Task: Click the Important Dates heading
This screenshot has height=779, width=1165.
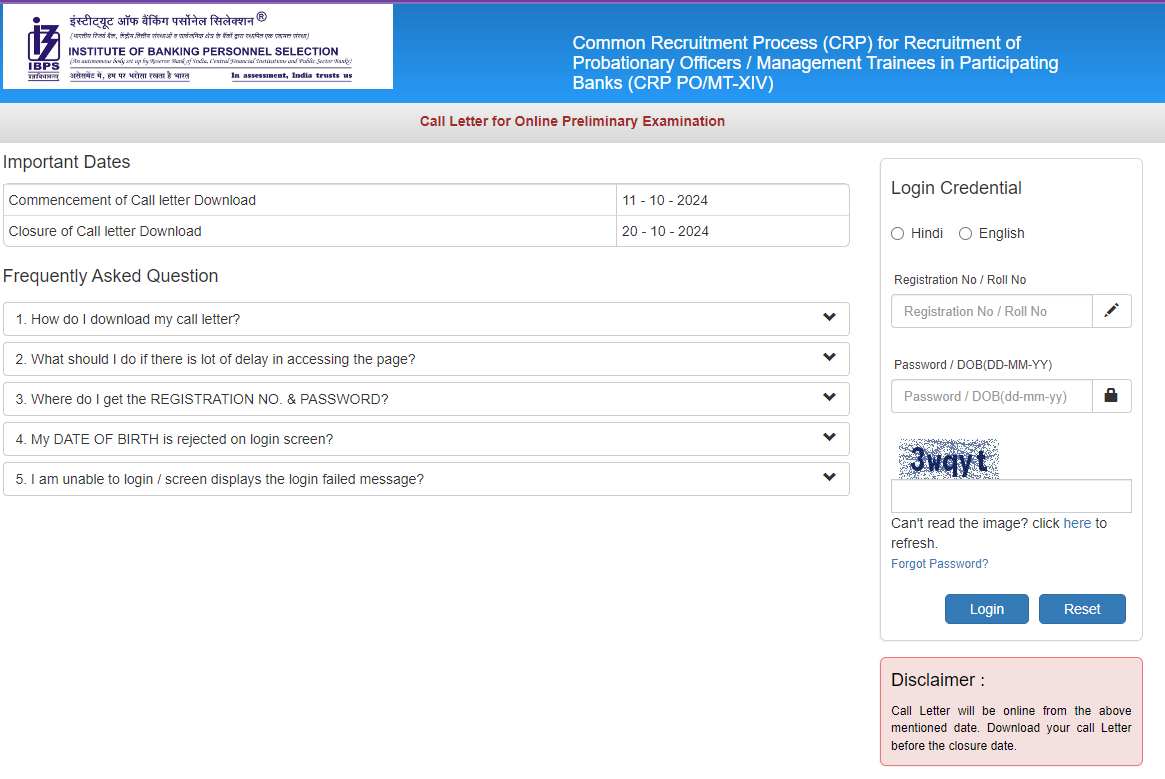Action: click(67, 162)
